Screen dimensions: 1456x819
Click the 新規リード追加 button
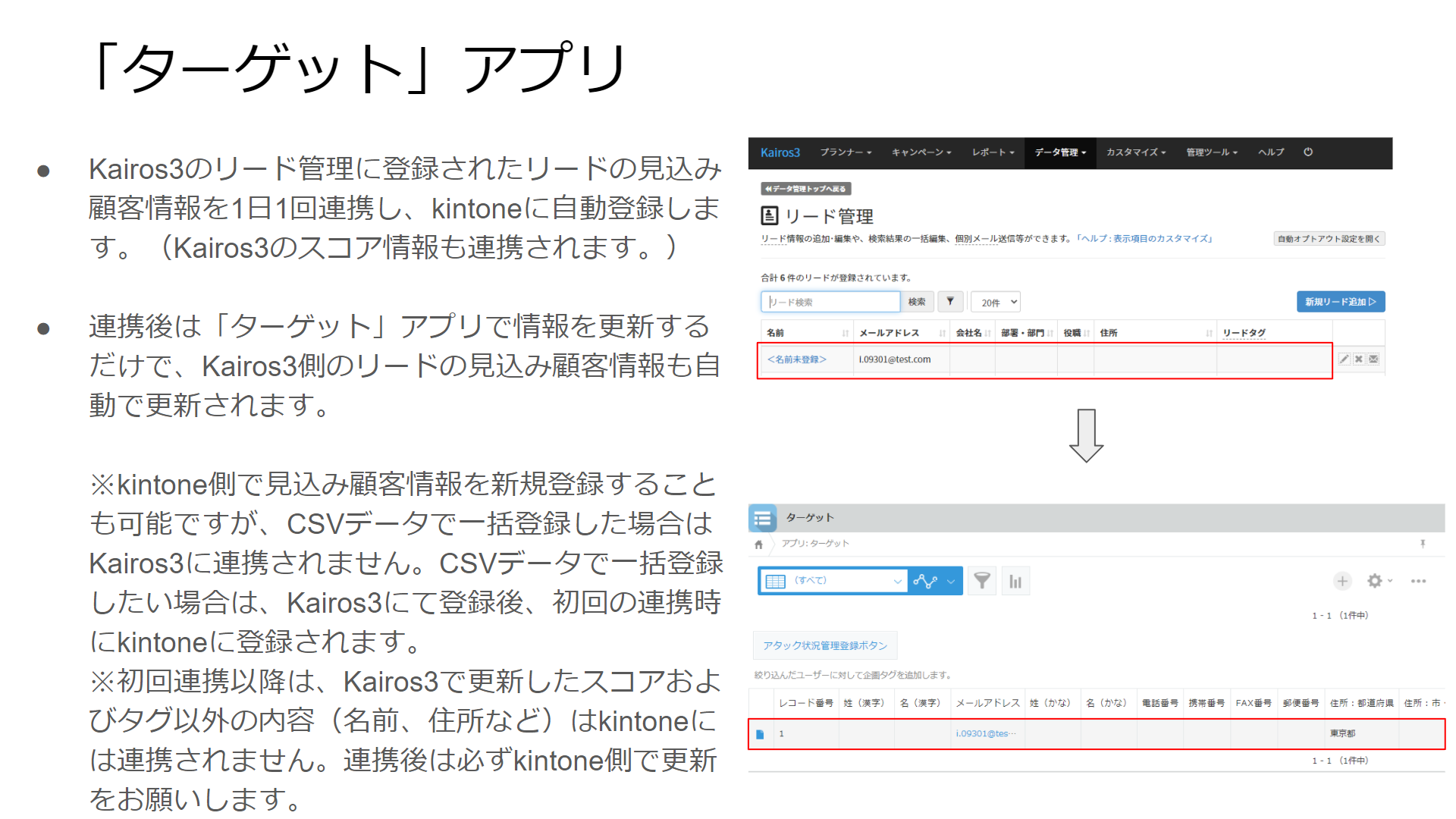(x=1341, y=302)
